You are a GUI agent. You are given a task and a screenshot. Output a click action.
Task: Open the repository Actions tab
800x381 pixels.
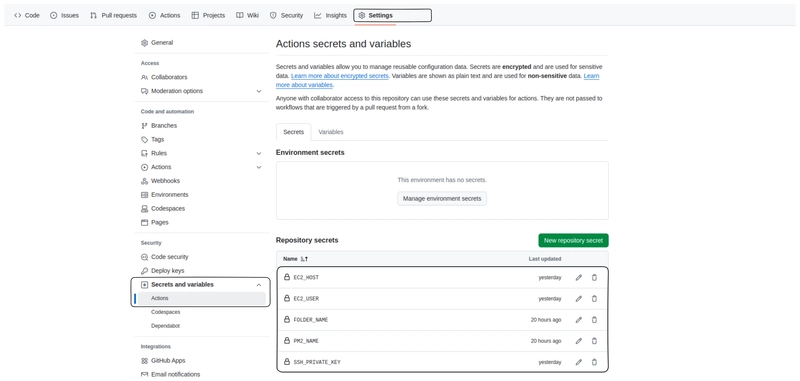pyautogui.click(x=164, y=15)
